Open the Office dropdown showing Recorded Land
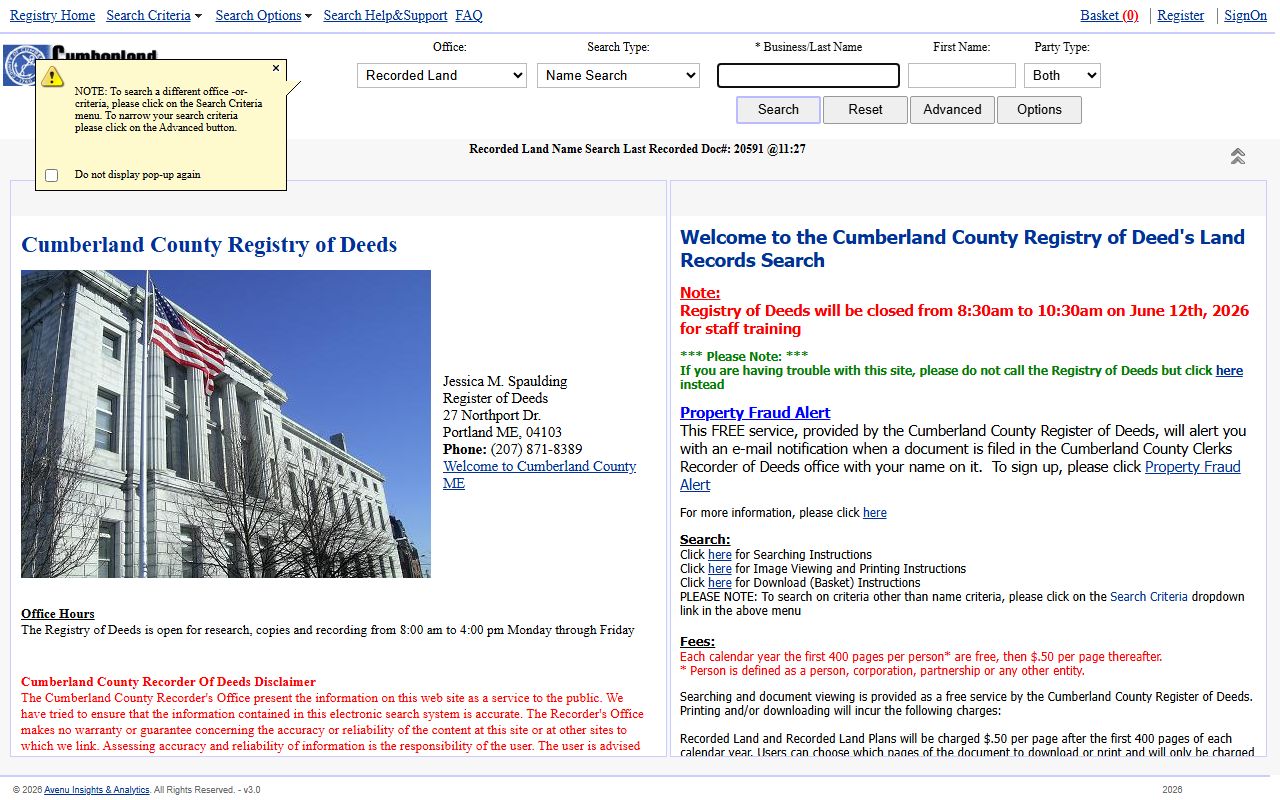The width and height of the screenshot is (1280, 800). click(x=442, y=75)
